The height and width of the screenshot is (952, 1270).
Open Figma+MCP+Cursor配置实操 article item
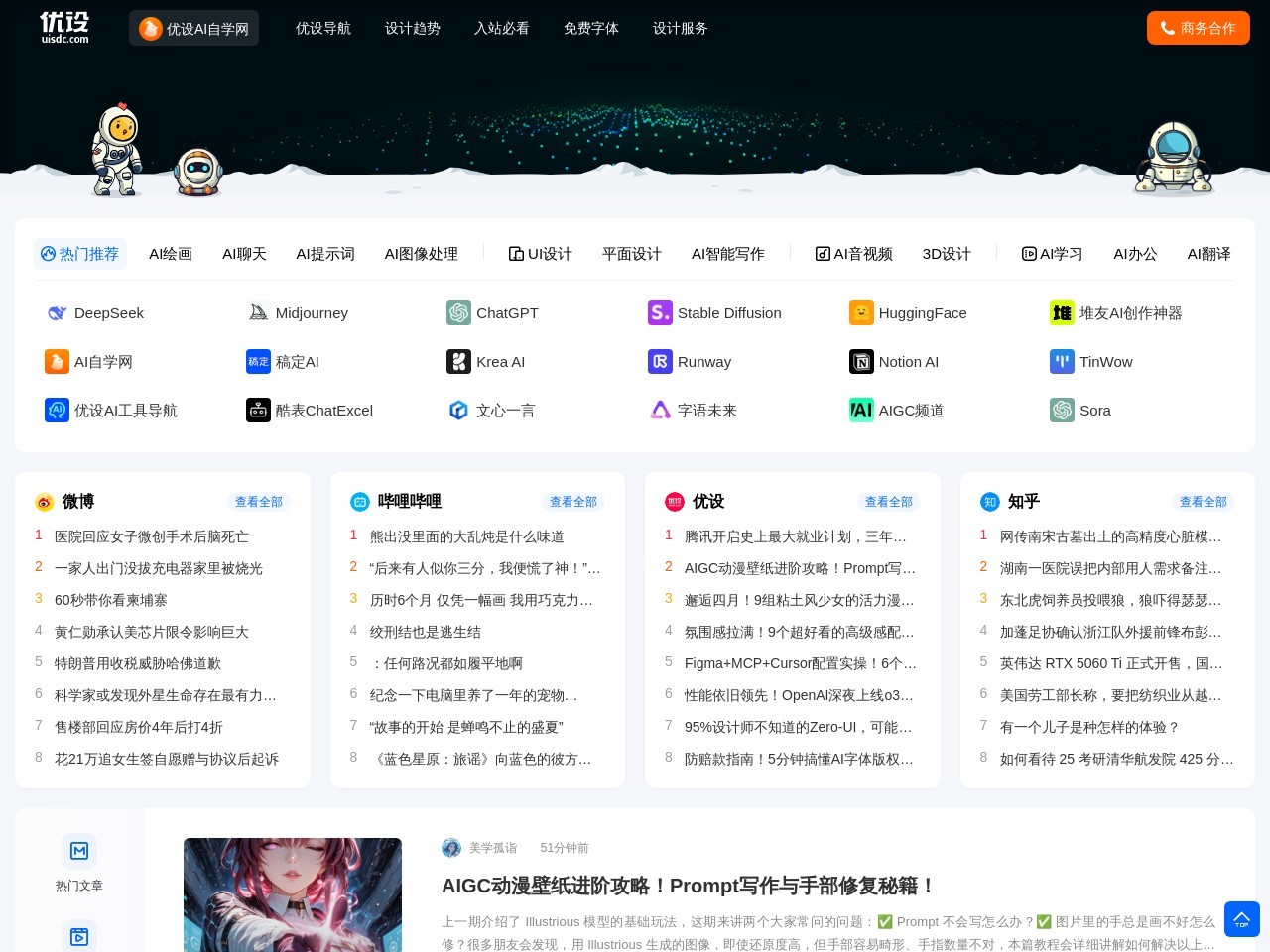click(801, 663)
